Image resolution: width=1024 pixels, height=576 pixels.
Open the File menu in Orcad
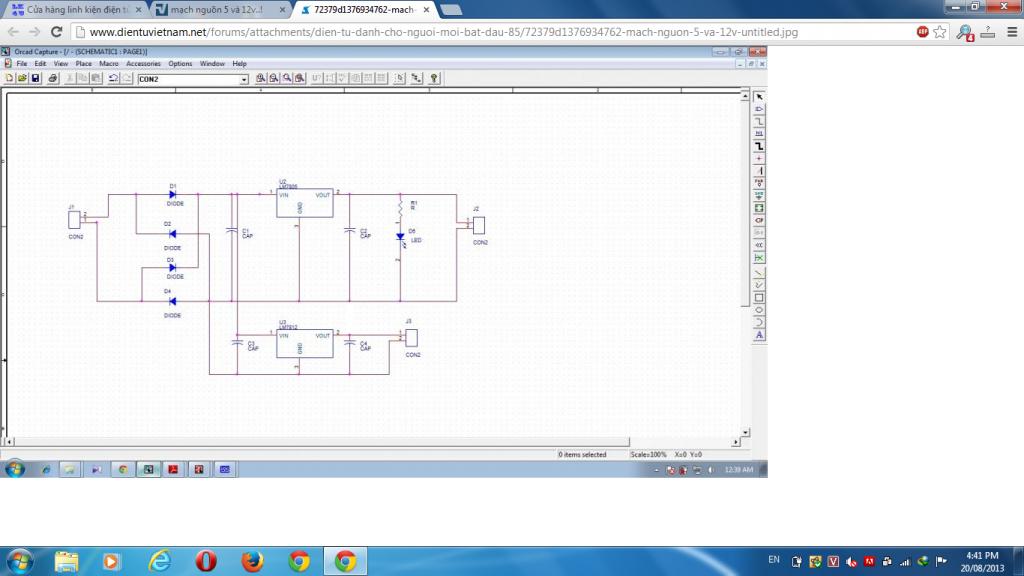pyautogui.click(x=22, y=64)
